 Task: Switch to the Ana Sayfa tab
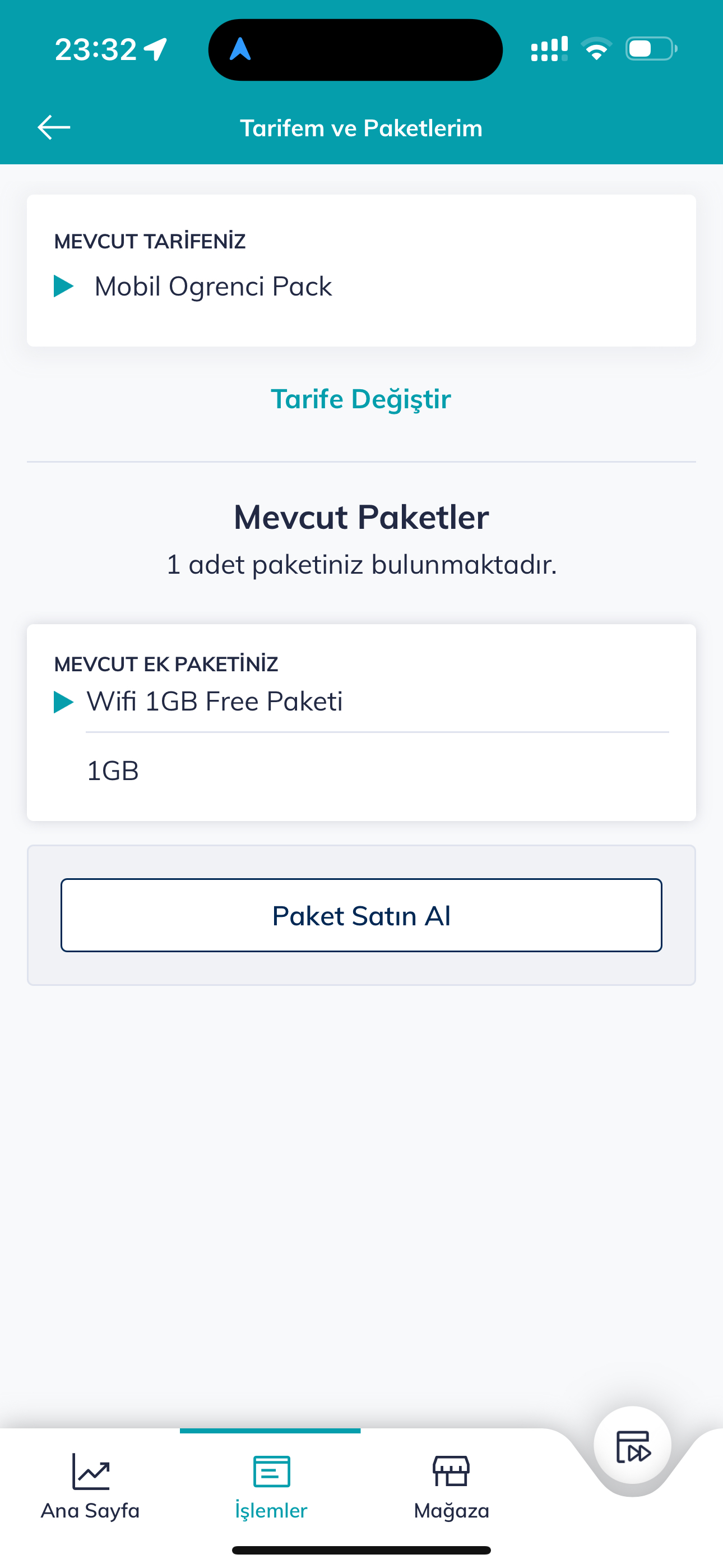[x=90, y=1510]
